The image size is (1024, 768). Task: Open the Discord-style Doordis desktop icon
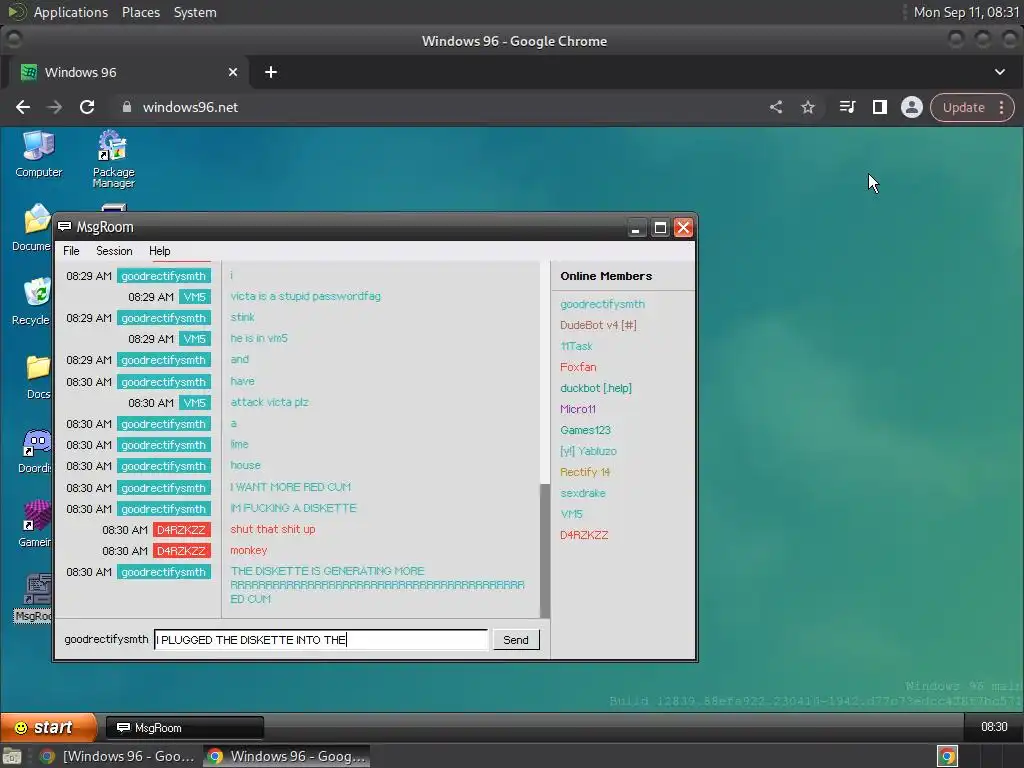35,451
